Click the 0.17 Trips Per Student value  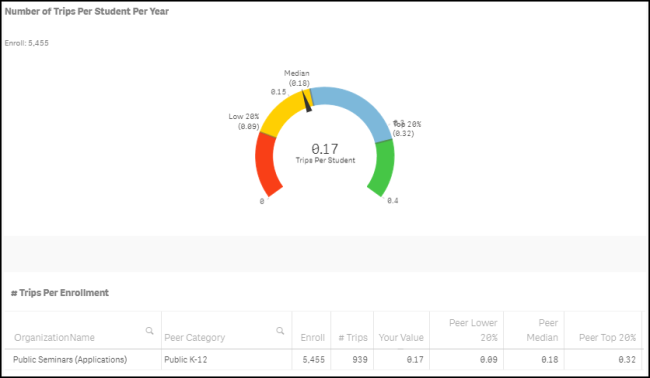[325, 153]
